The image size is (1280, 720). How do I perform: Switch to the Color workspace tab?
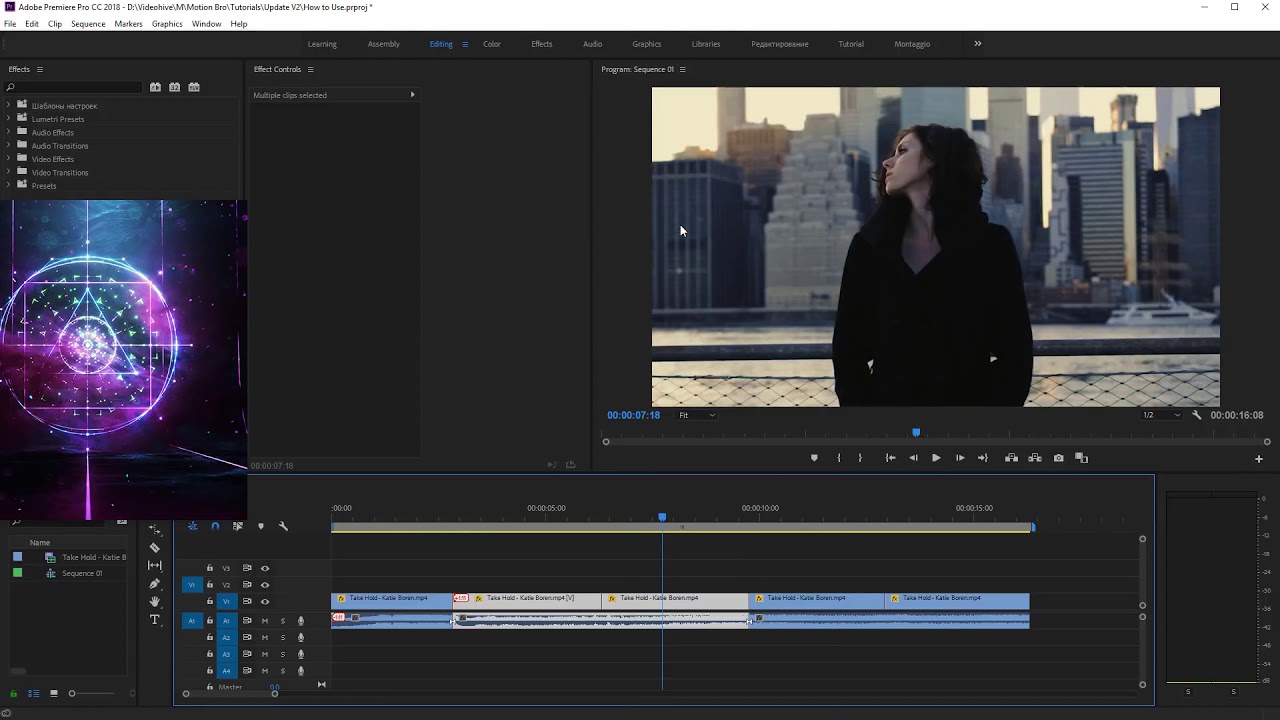click(491, 44)
